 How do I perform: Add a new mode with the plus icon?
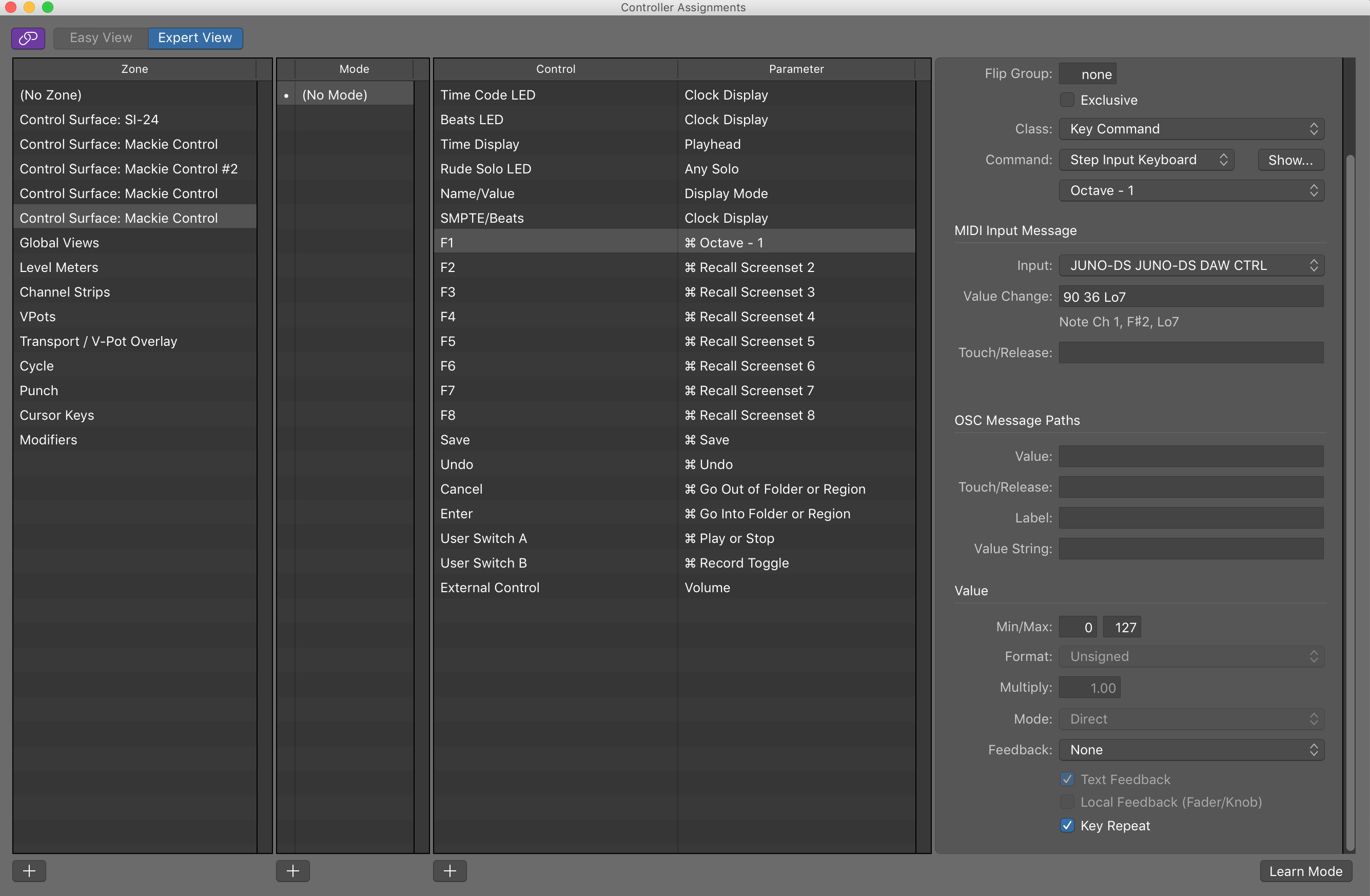pos(292,871)
